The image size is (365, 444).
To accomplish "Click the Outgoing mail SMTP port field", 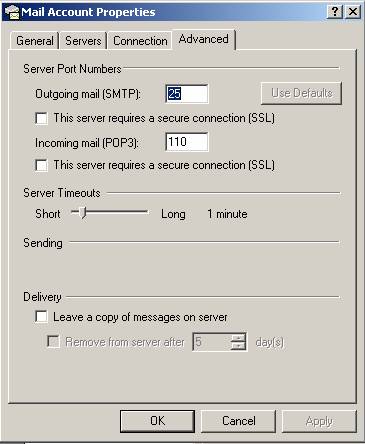I will pyautogui.click(x=187, y=94).
